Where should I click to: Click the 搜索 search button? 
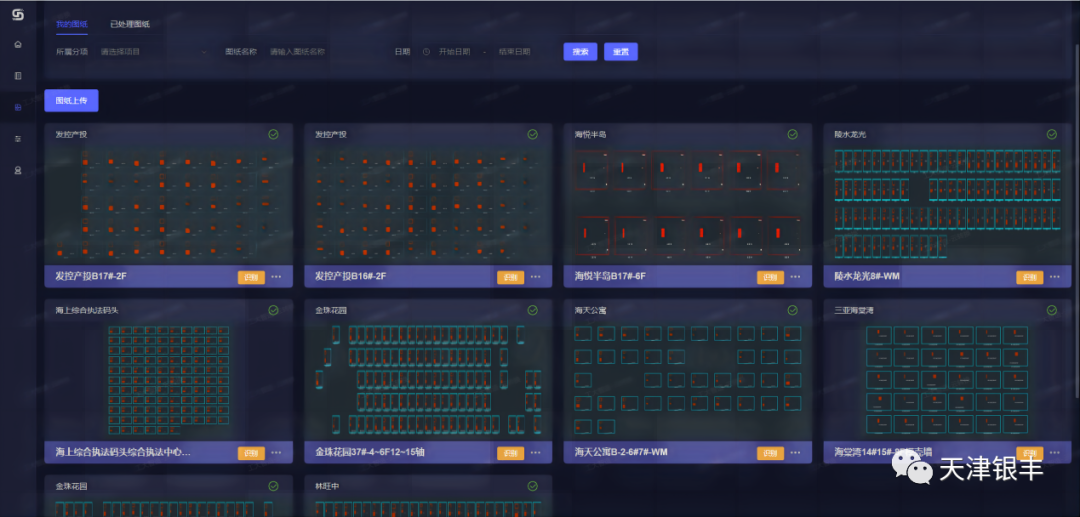[580, 52]
